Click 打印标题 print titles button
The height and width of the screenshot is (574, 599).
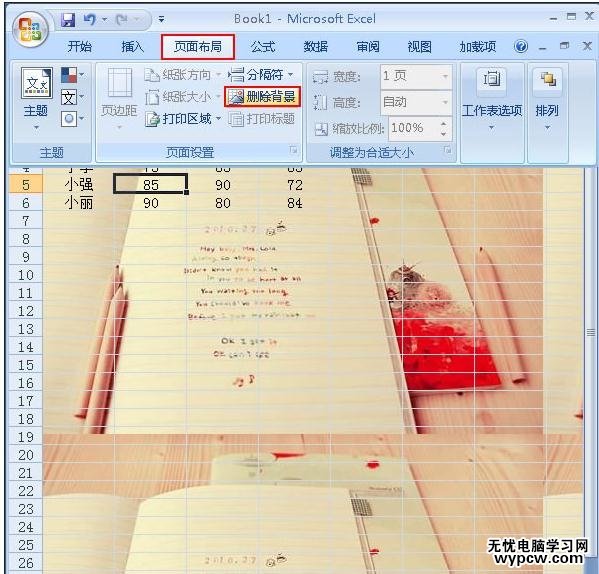coord(262,119)
